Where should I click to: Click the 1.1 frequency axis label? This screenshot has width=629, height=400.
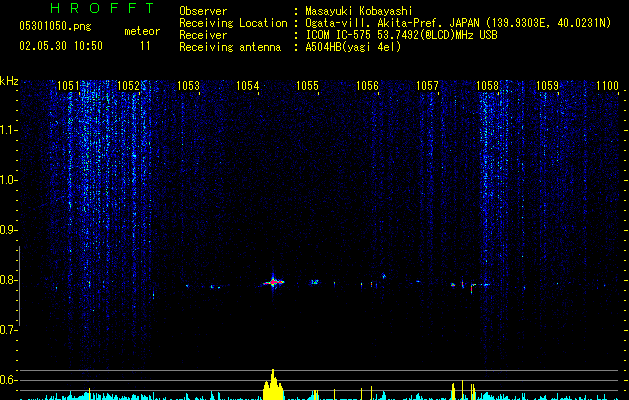point(8,130)
